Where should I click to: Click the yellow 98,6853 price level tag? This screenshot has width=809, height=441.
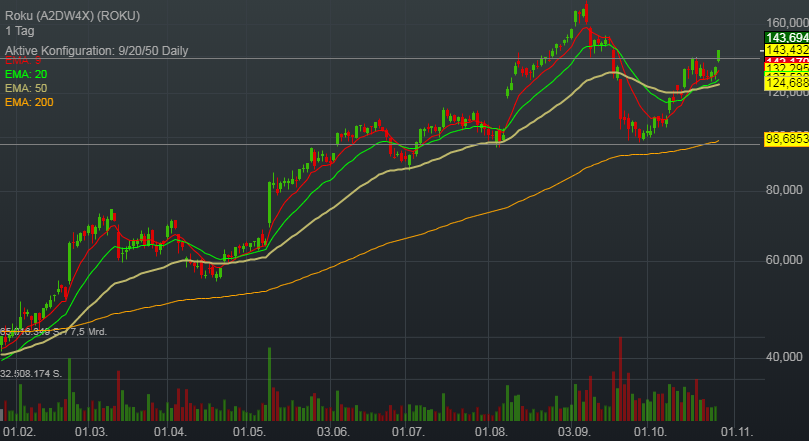[x=785, y=144]
